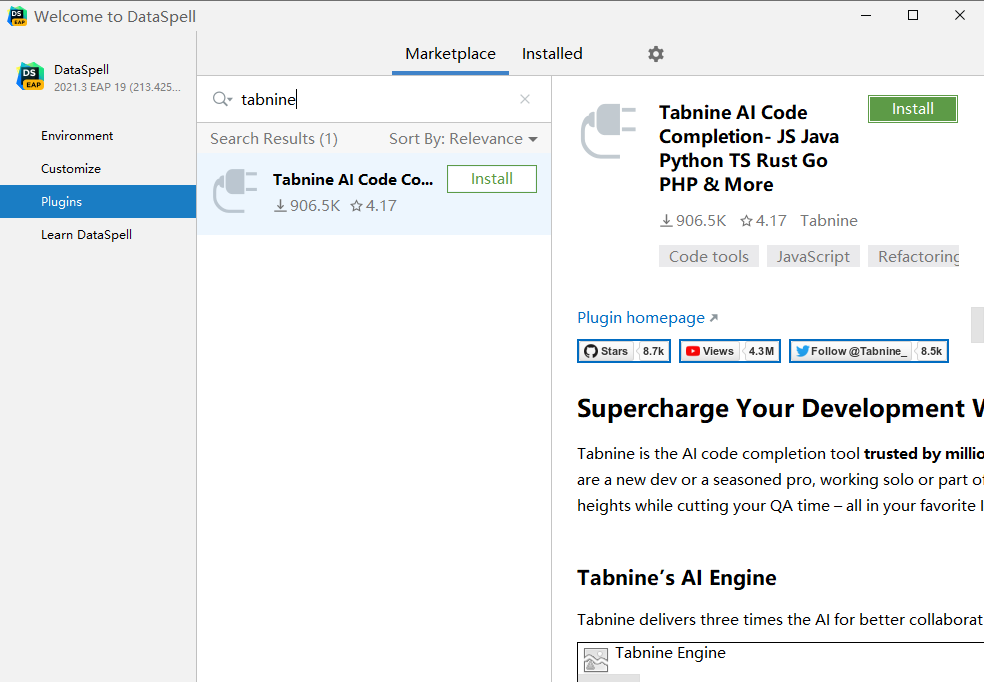Click the DataSpell logo in the sidebar
Image resolution: width=984 pixels, height=682 pixels.
[x=30, y=77]
